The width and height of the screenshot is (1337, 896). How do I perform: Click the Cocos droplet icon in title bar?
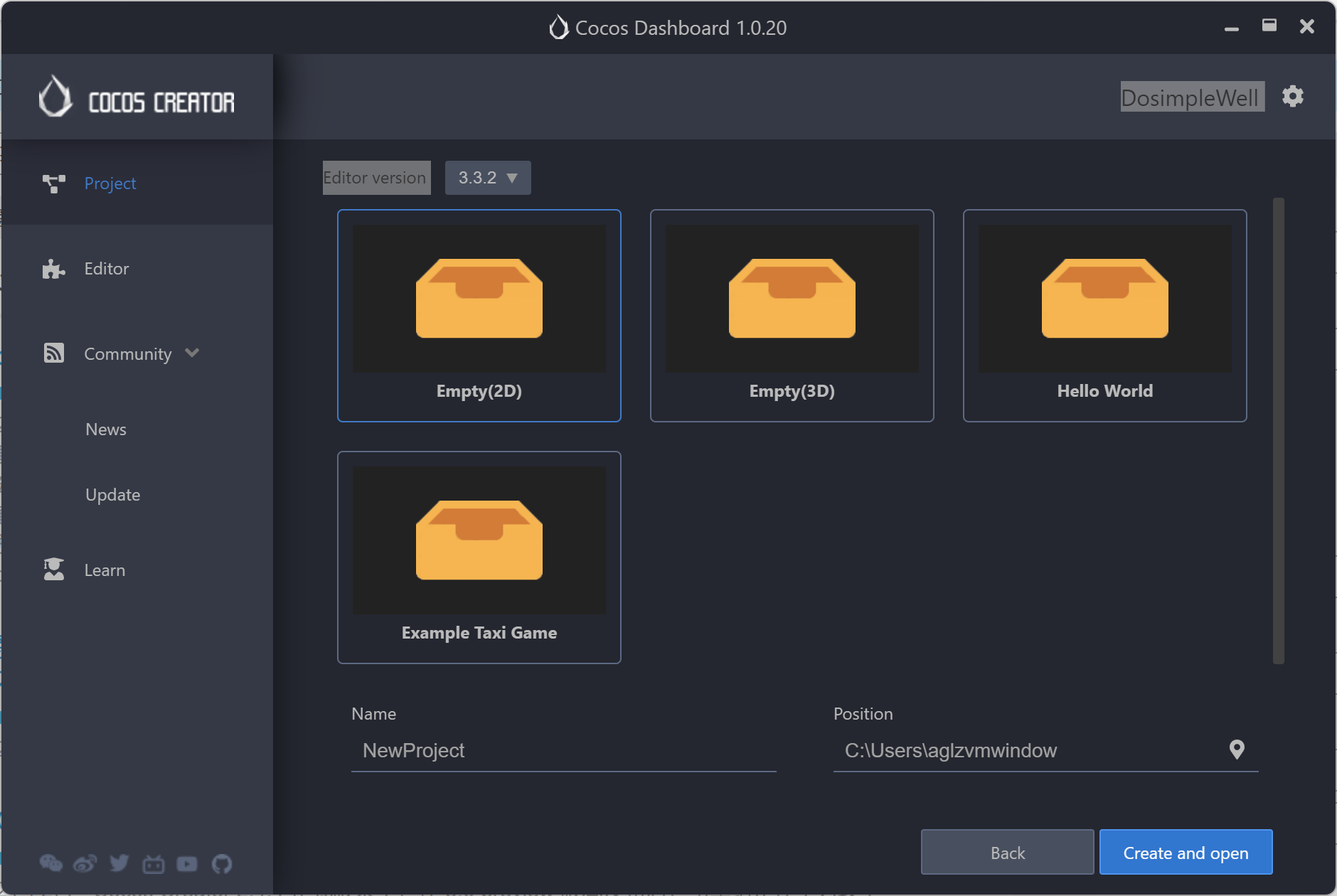pos(559,27)
